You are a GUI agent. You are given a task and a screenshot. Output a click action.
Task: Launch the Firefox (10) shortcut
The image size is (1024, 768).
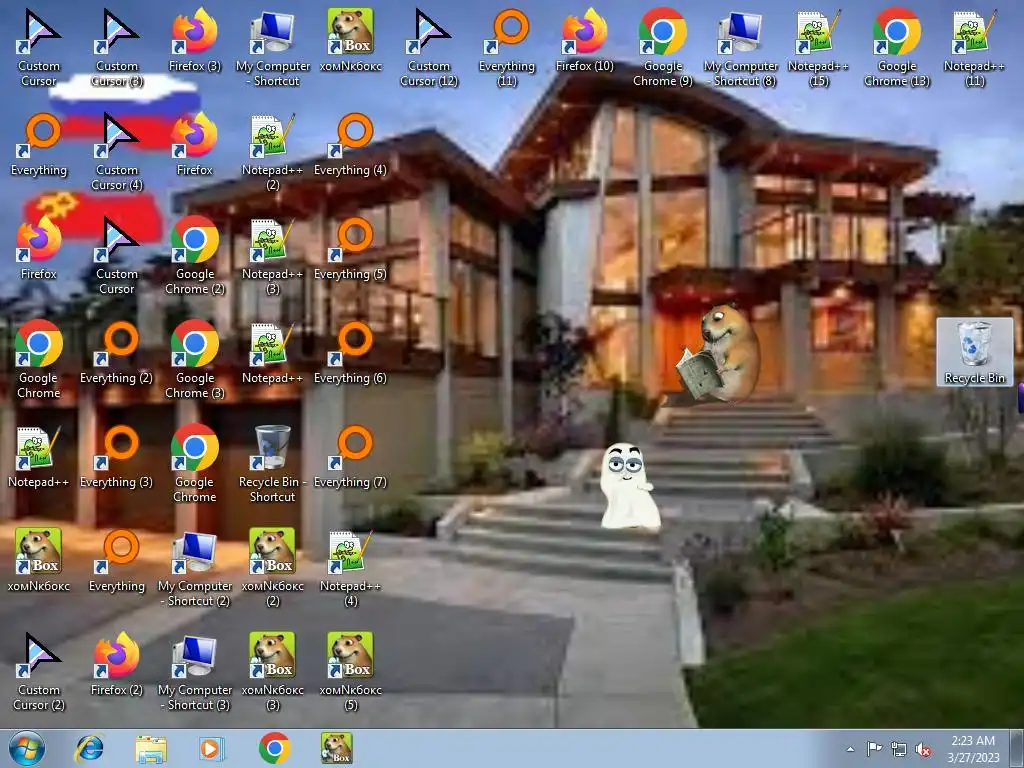click(584, 39)
